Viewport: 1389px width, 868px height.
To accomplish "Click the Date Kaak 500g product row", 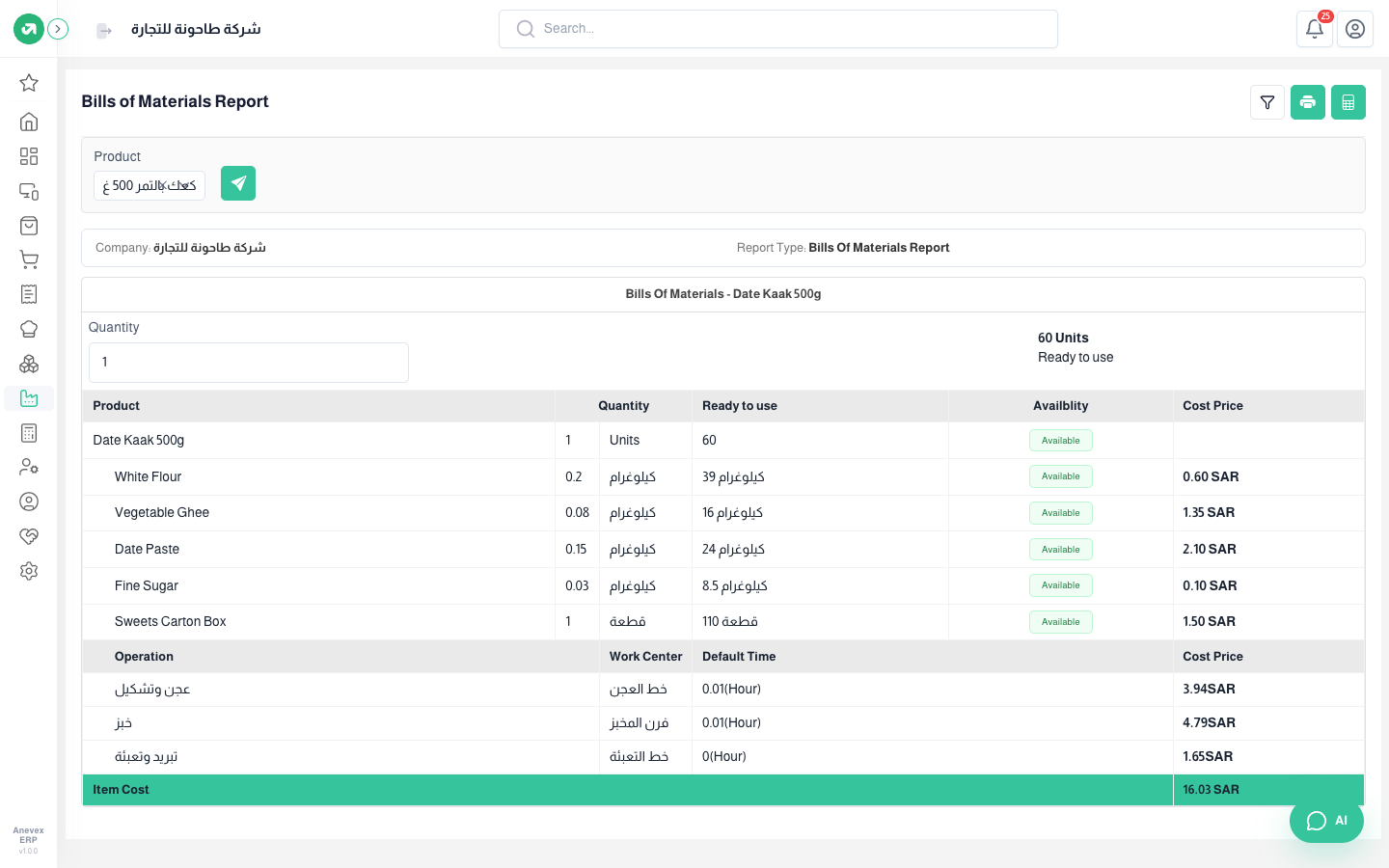I will [723, 440].
